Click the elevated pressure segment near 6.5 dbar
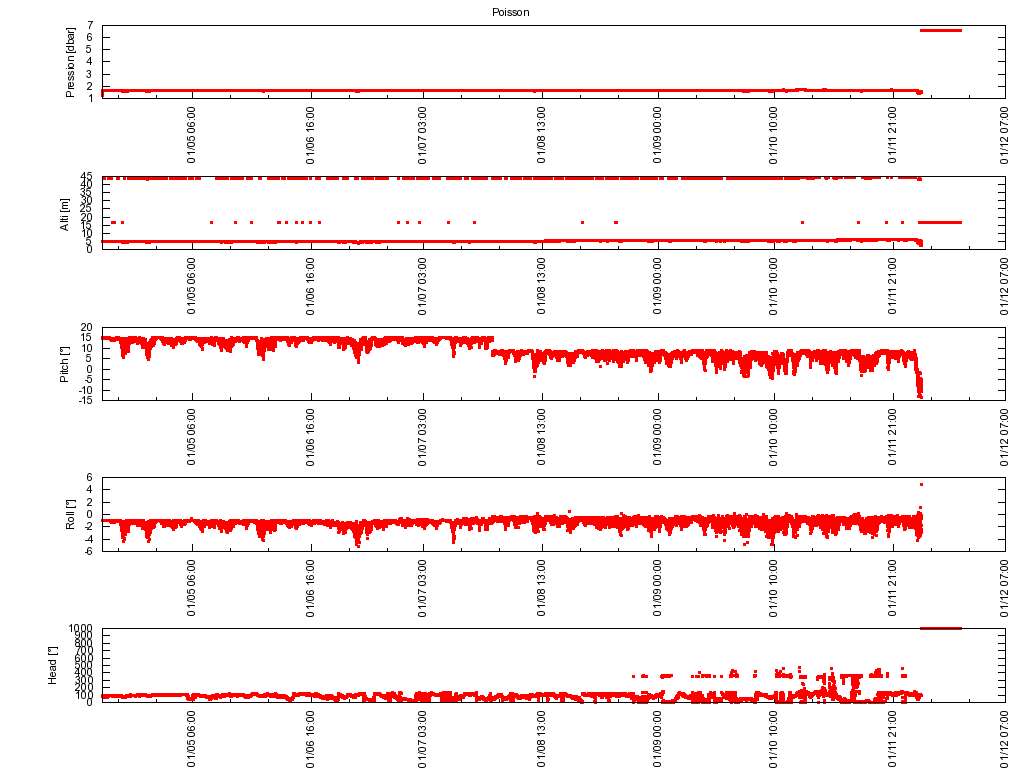This screenshot has width=1024, height=768. point(940,31)
